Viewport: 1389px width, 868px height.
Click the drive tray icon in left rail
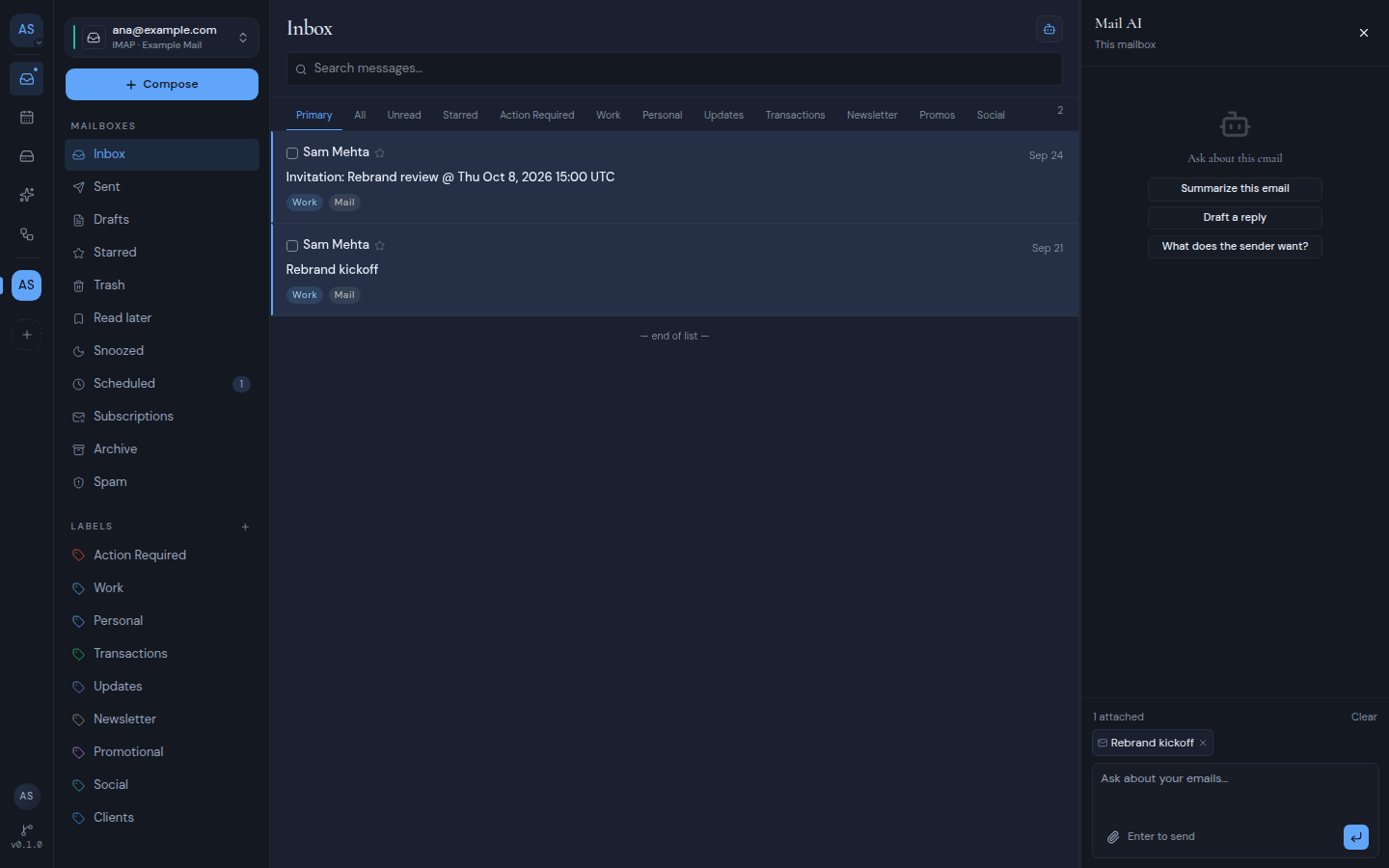click(x=26, y=156)
